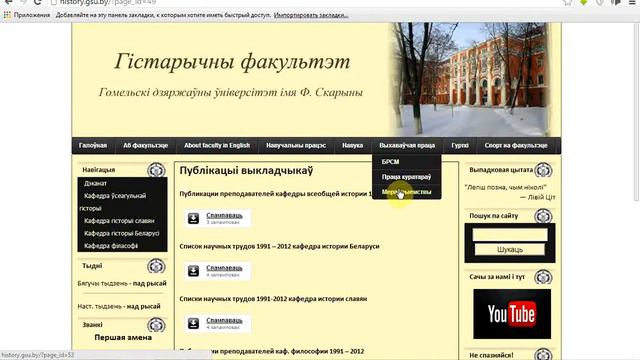640x360 pixels.
Task: Open the Приложения apps shortcut
Action: pos(27,15)
